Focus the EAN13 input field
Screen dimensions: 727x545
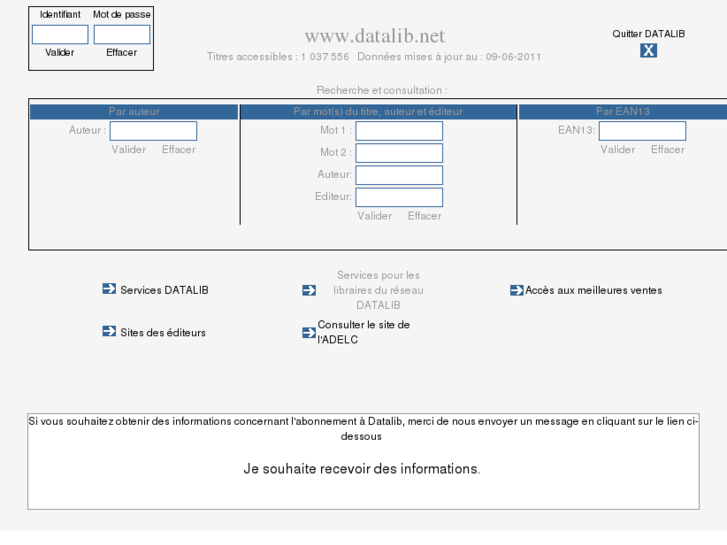click(x=643, y=131)
